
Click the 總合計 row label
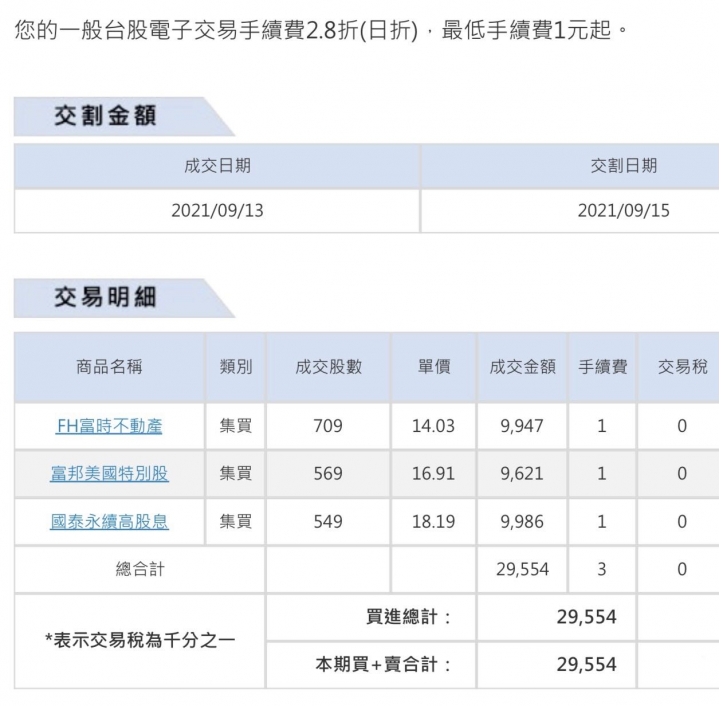pyautogui.click(x=140, y=569)
